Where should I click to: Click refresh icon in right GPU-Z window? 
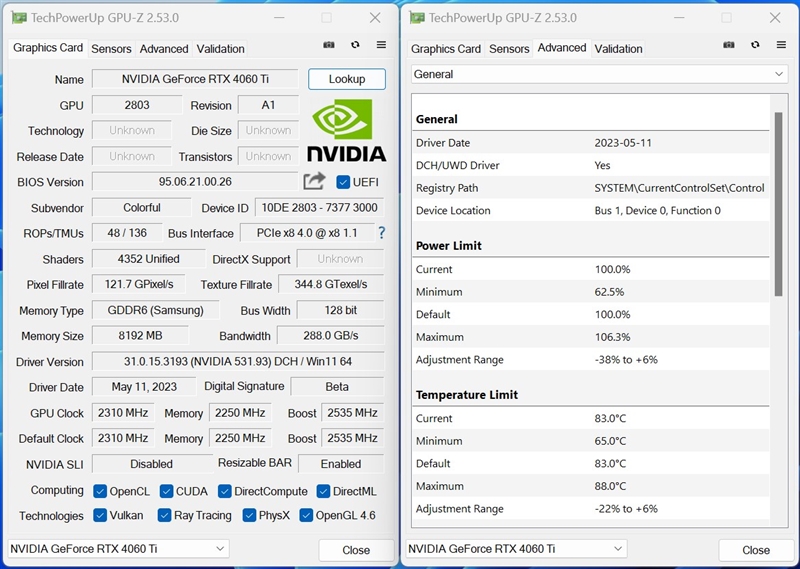pyautogui.click(x=755, y=45)
